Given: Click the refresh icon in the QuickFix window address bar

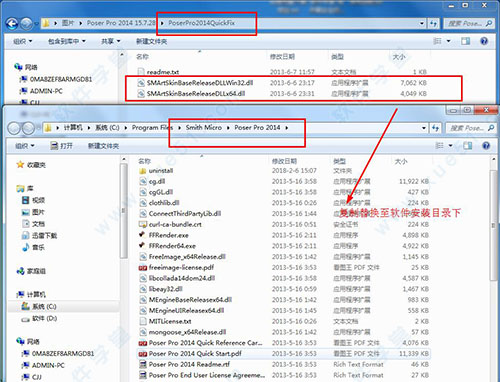Looking at the screenshot, I should pos(433,23).
